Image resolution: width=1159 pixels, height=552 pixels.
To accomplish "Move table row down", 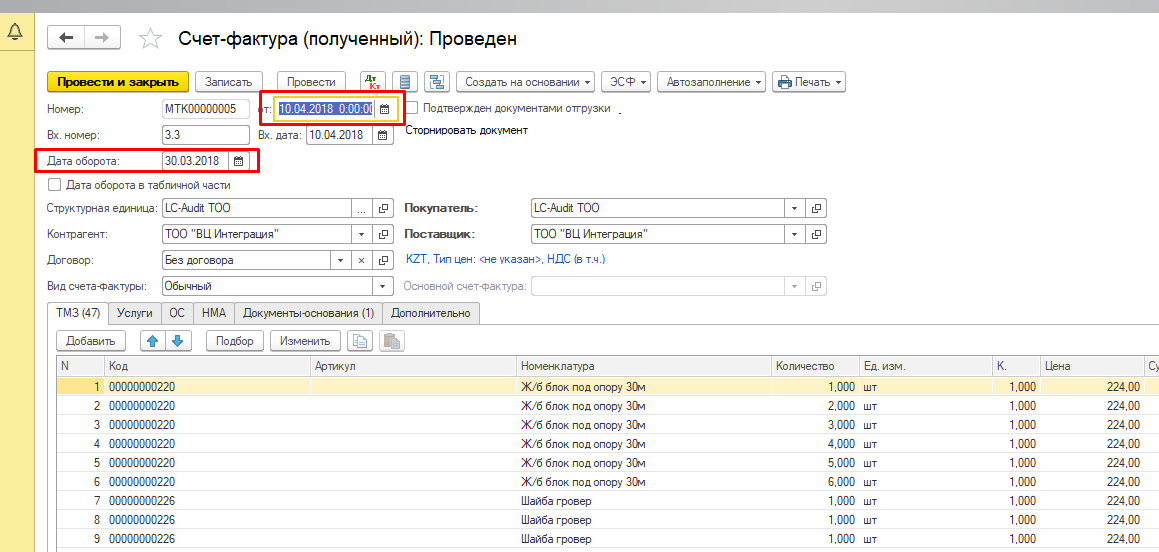I will point(177,341).
